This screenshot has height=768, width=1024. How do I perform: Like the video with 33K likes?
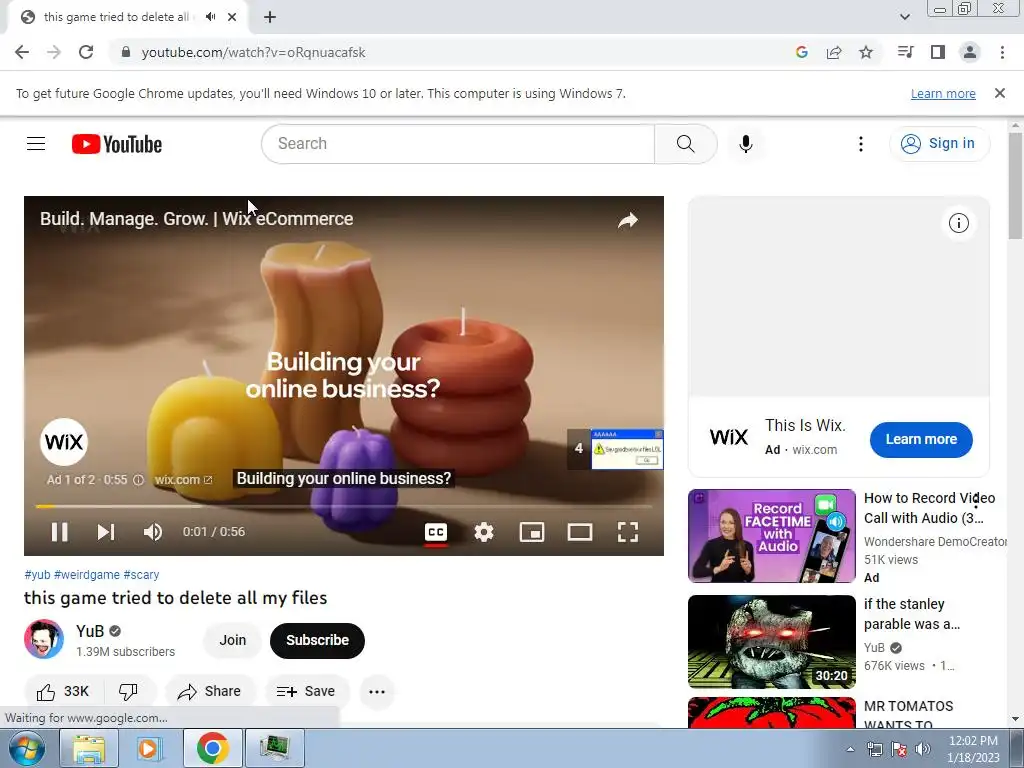tap(62, 692)
